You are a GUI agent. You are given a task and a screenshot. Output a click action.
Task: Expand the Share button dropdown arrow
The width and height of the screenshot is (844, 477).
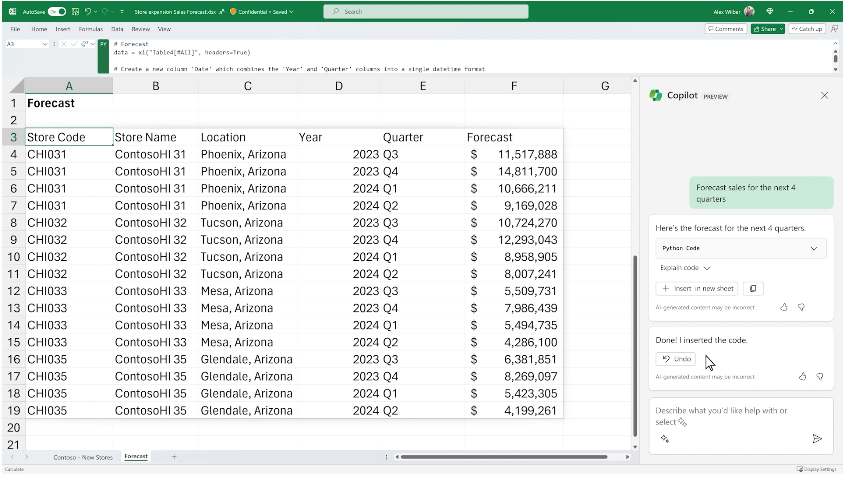[782, 29]
